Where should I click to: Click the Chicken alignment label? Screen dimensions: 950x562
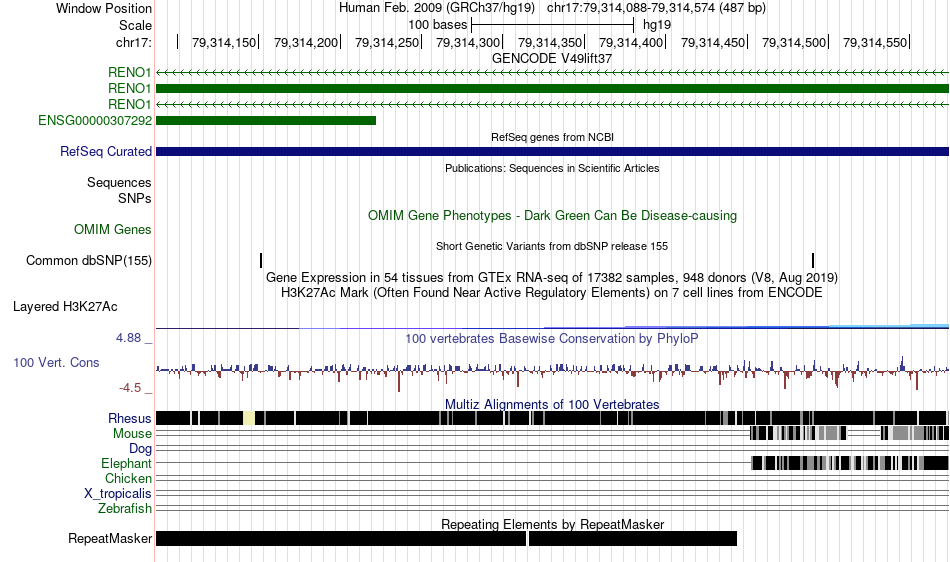pyautogui.click(x=128, y=478)
